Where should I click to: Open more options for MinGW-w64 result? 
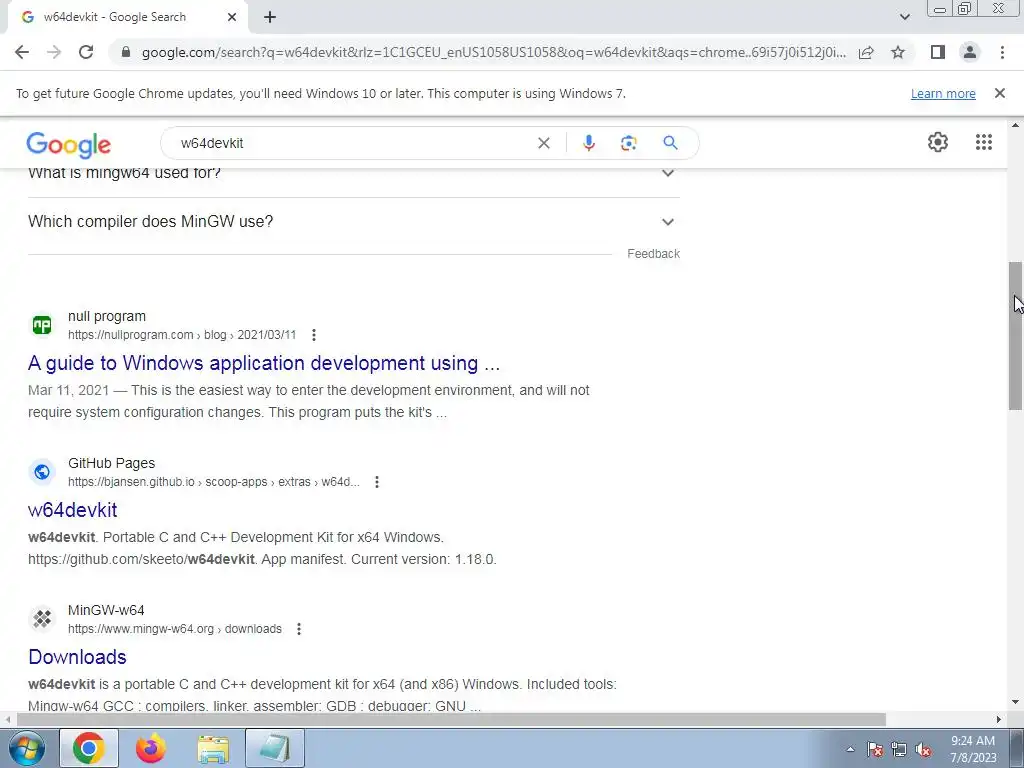[x=299, y=629]
